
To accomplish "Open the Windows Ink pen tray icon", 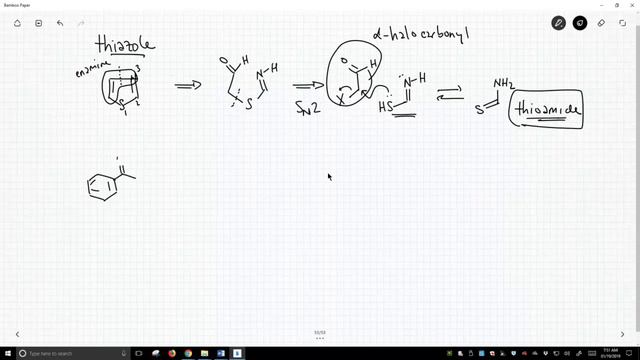I will [x=578, y=353].
